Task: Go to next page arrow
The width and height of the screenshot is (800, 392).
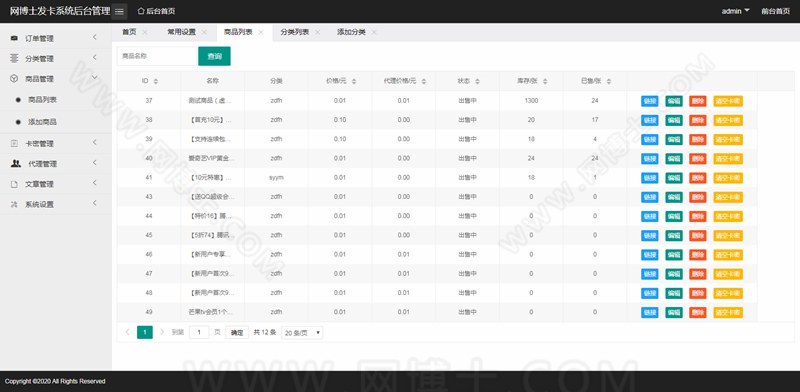Action: [x=162, y=332]
